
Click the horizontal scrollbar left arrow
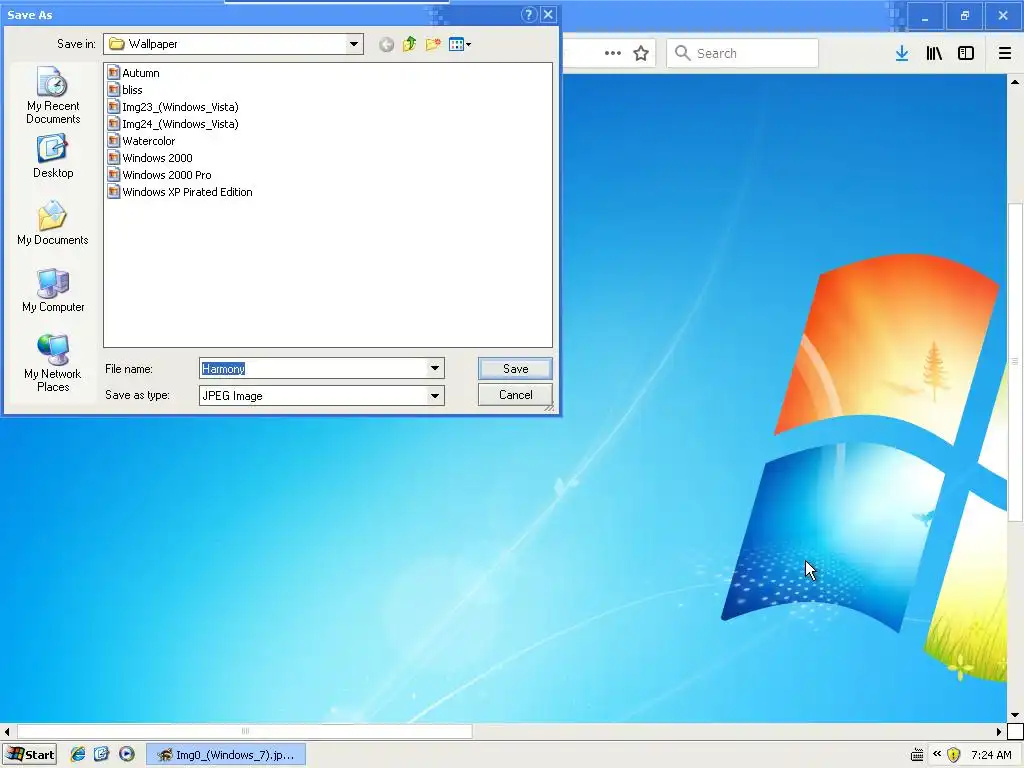(x=7, y=731)
